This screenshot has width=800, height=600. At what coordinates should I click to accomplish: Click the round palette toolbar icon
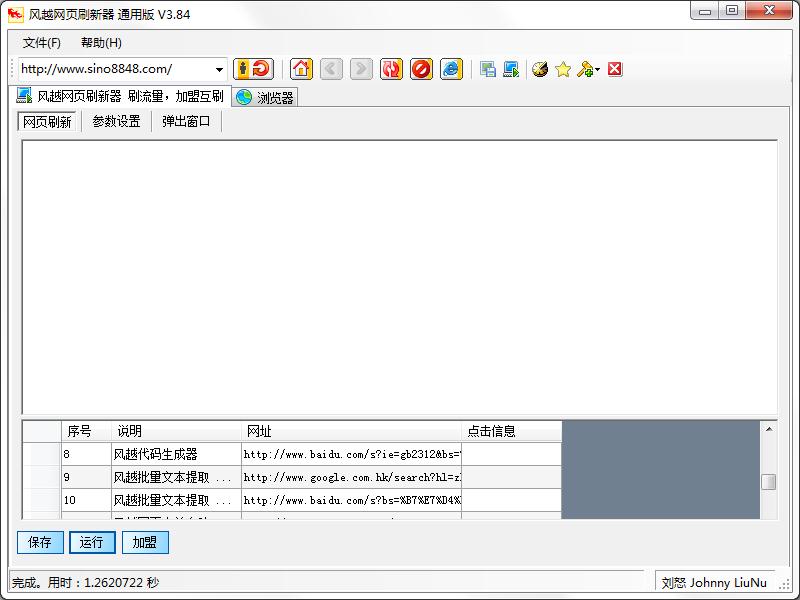(x=540, y=69)
